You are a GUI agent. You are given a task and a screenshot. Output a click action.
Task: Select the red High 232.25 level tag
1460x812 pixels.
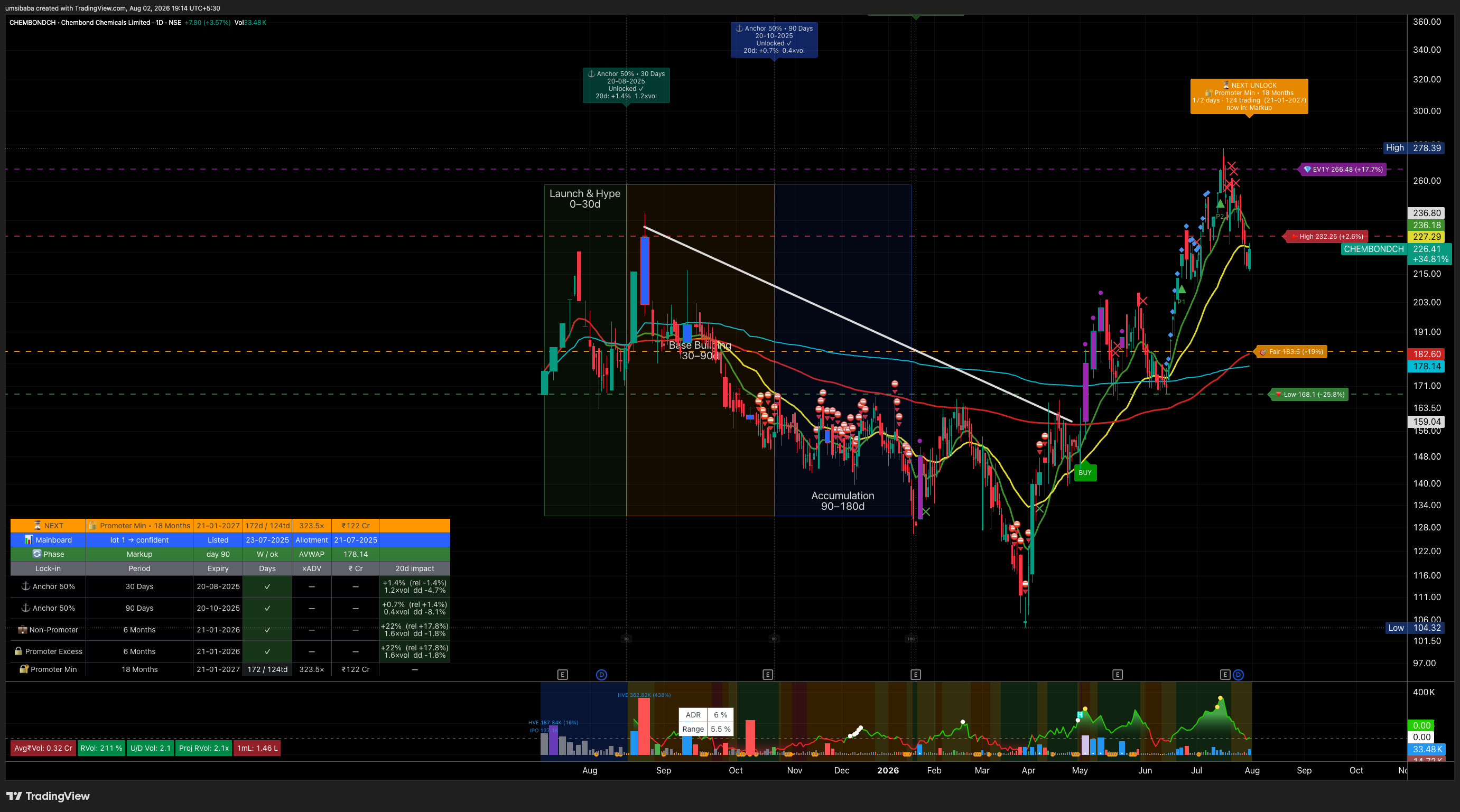tap(1326, 236)
